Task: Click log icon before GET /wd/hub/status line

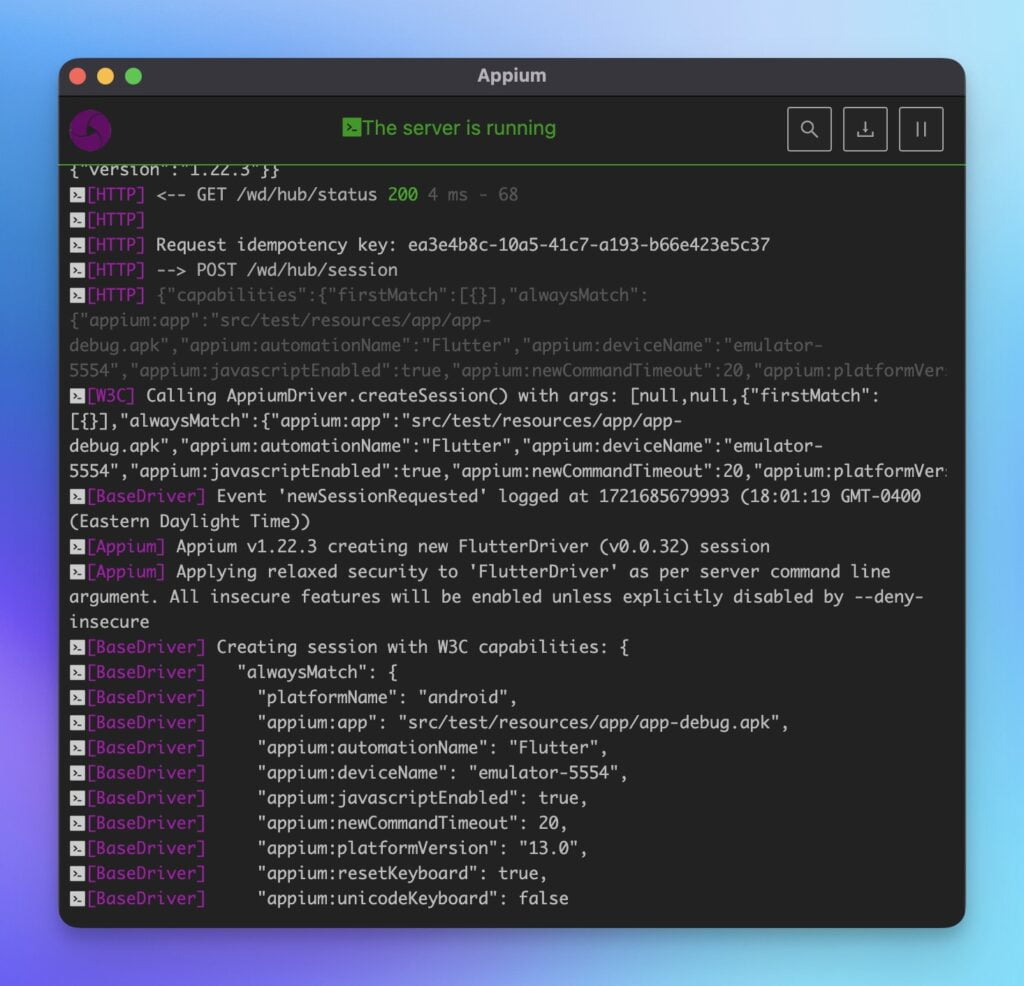Action: (x=77, y=195)
